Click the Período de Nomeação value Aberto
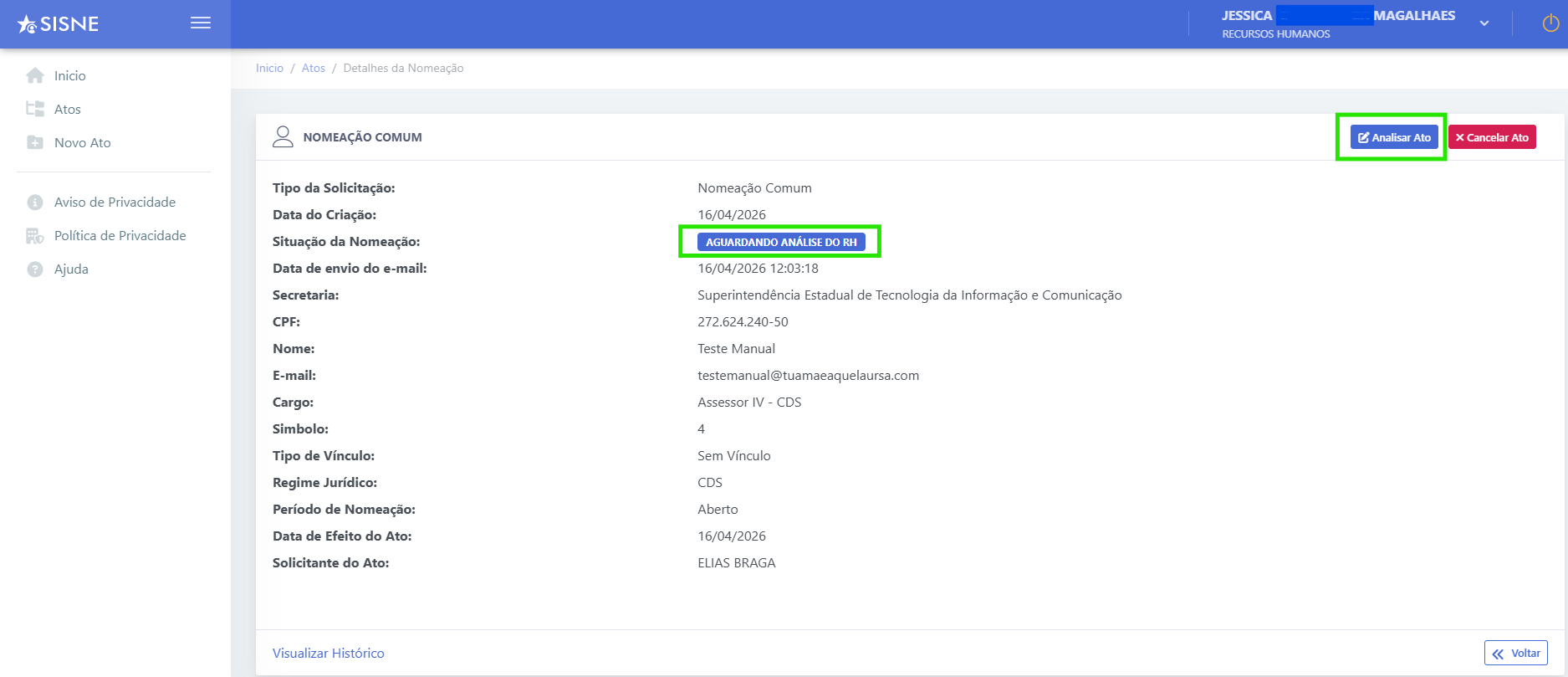The image size is (1568, 677). 718,509
